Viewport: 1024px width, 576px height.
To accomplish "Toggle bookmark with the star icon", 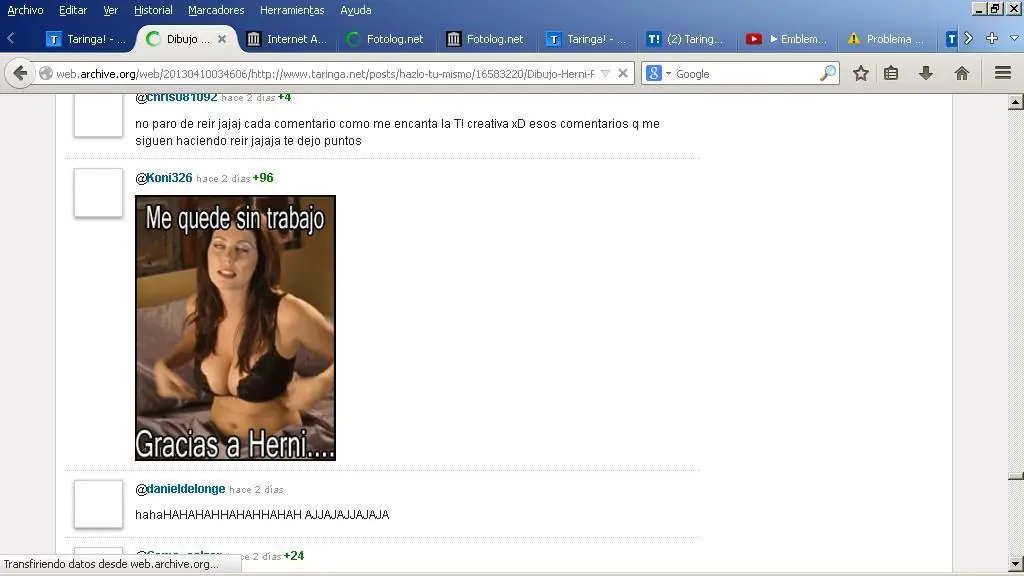I will pos(858,73).
